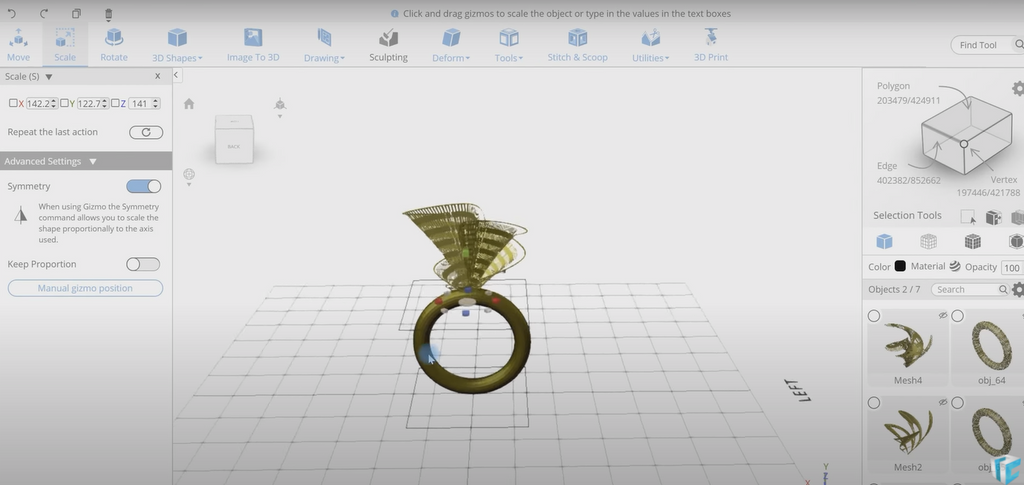Click the Find Tool button

click(x=979, y=45)
